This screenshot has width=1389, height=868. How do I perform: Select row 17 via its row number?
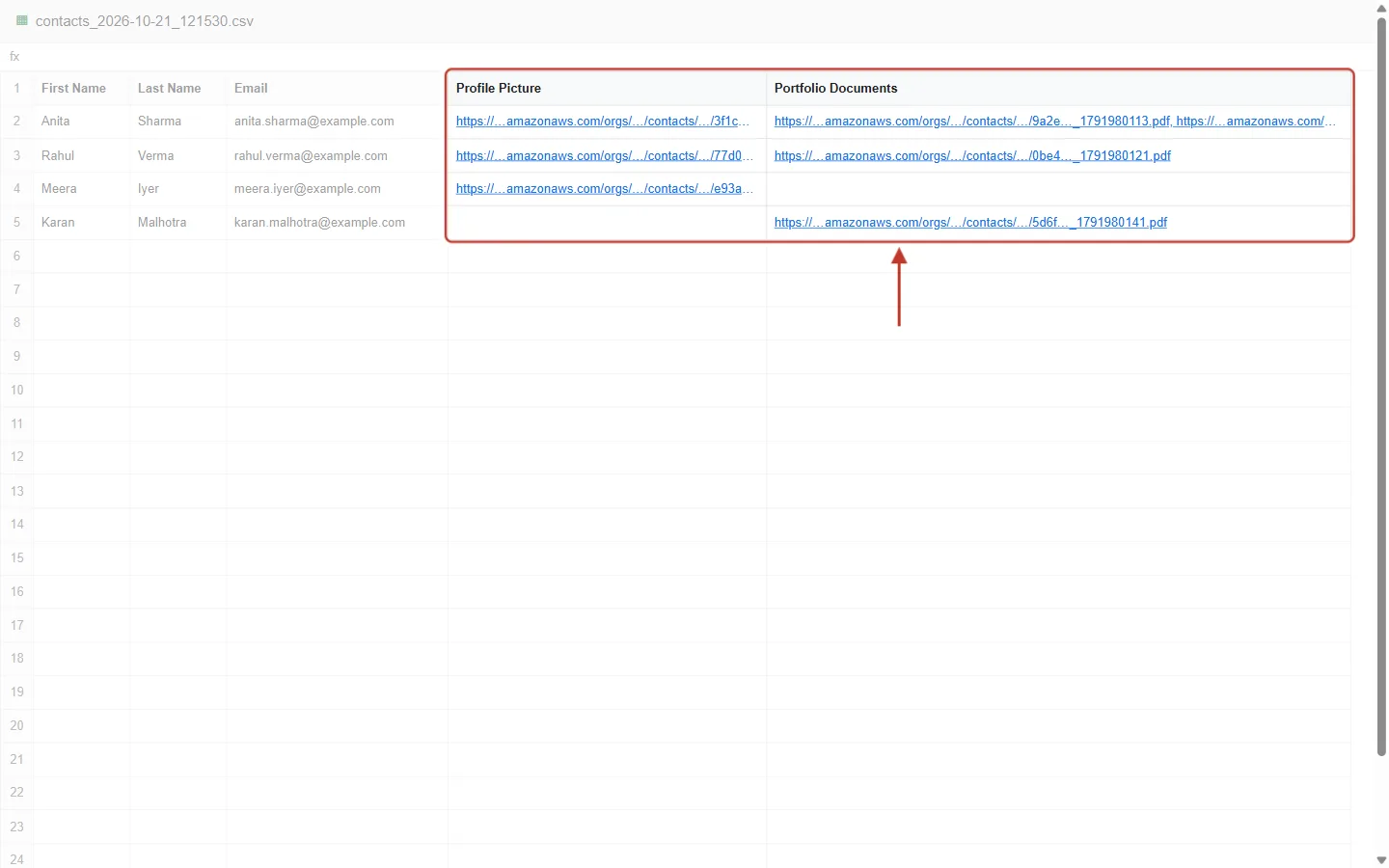tap(16, 625)
